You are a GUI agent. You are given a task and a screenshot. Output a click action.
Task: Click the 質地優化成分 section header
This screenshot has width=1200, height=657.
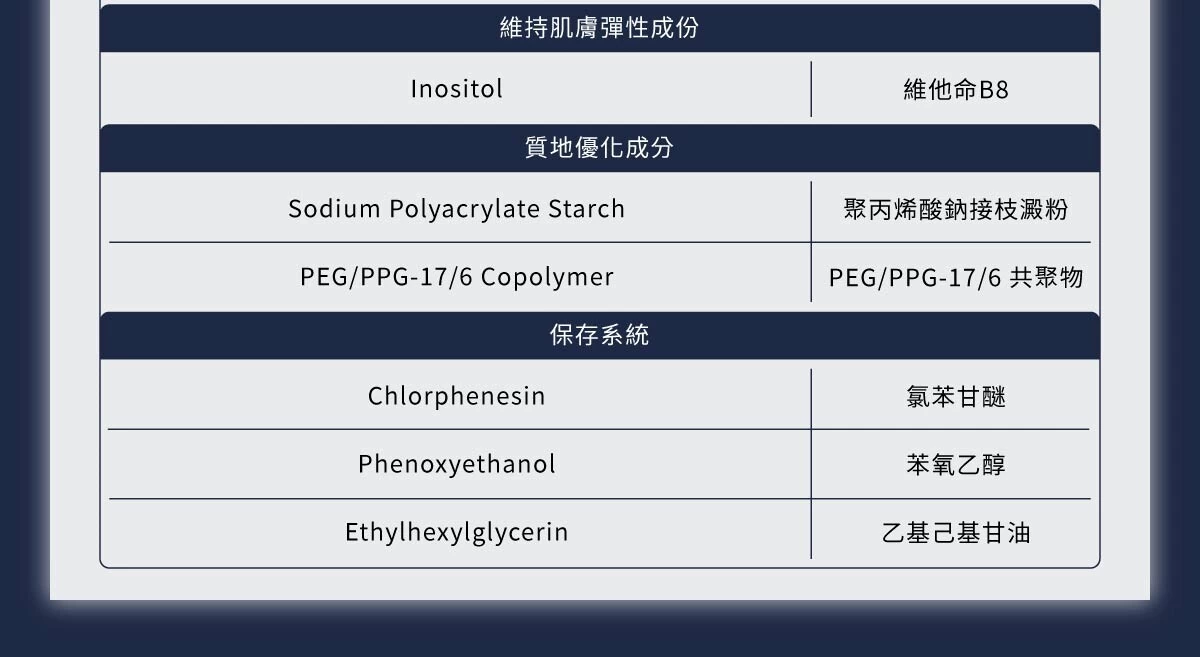pyautogui.click(x=600, y=148)
